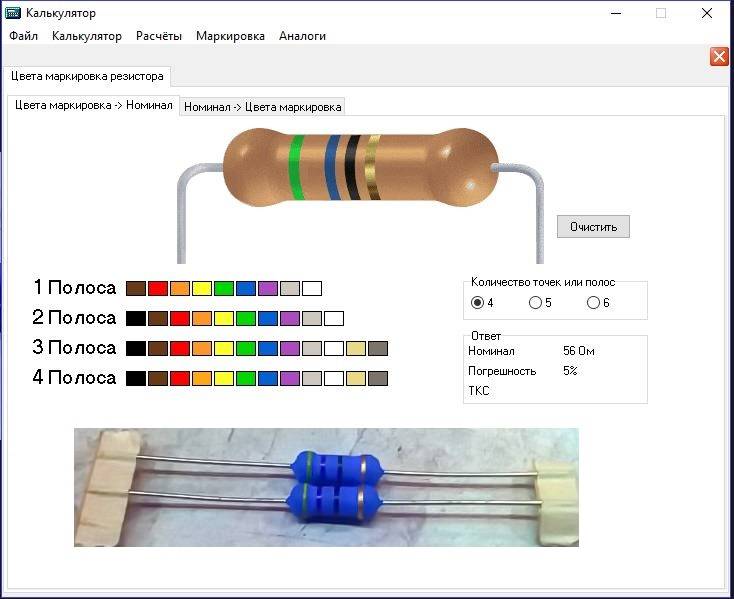
Task: Select the 4 bands radio option
Action: point(477,303)
